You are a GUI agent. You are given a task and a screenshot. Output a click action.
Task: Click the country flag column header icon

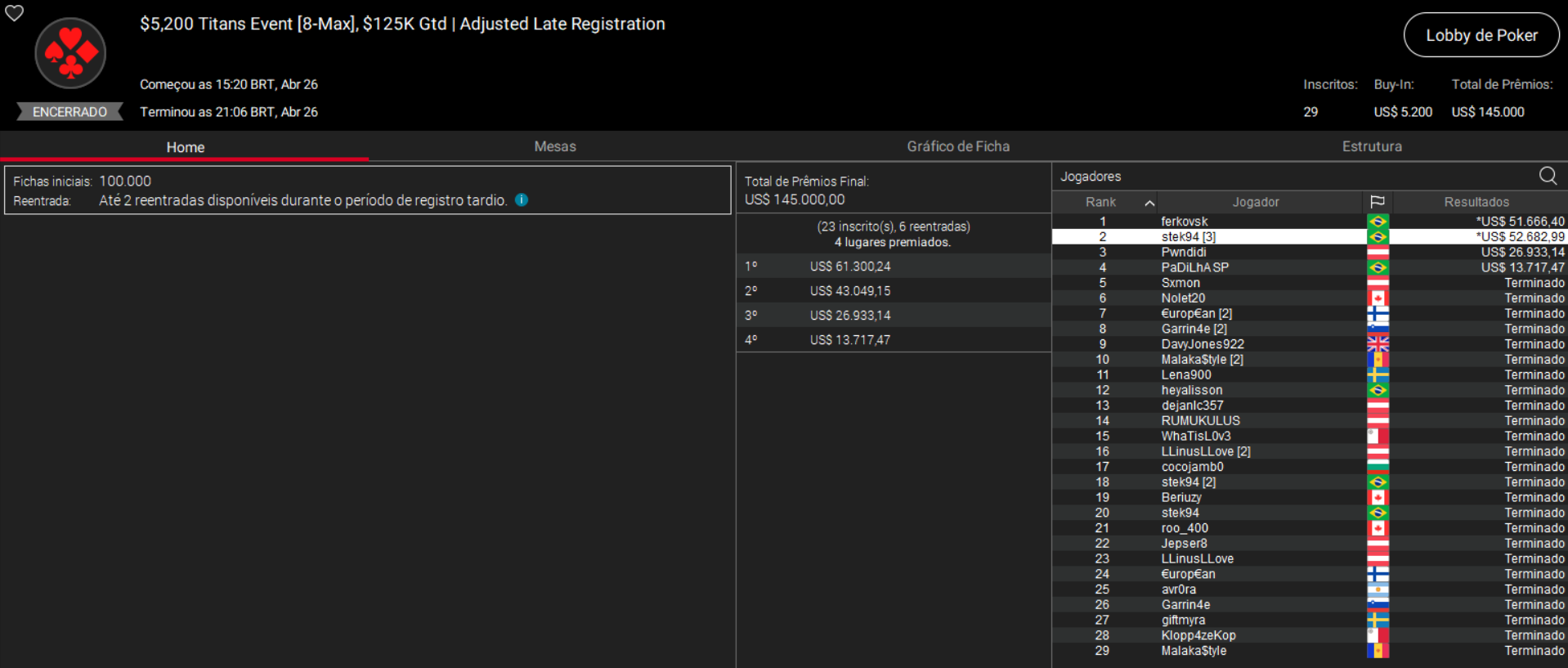[x=1378, y=202]
